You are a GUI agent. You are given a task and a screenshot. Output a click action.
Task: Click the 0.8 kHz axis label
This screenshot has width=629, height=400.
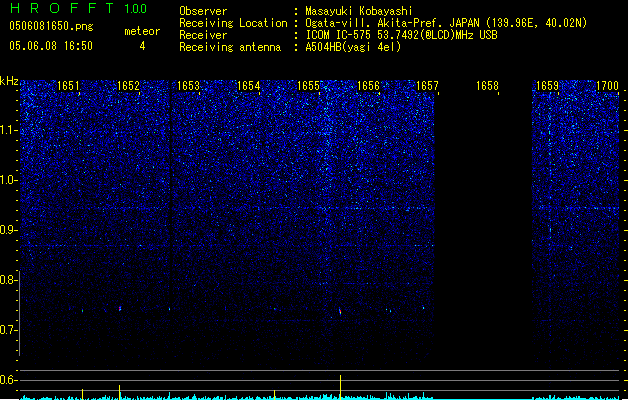(x=8, y=280)
